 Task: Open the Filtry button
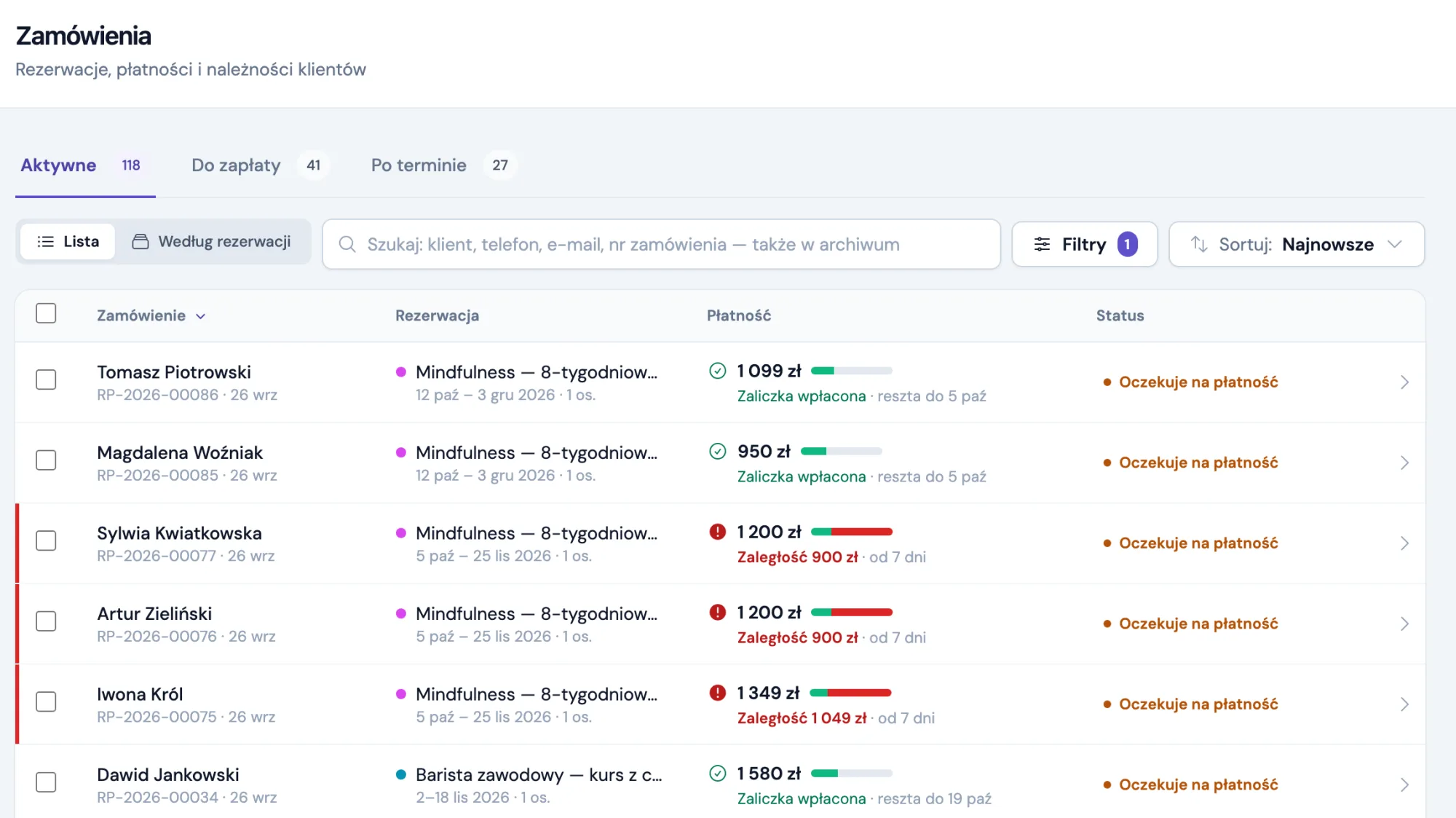[1085, 244]
